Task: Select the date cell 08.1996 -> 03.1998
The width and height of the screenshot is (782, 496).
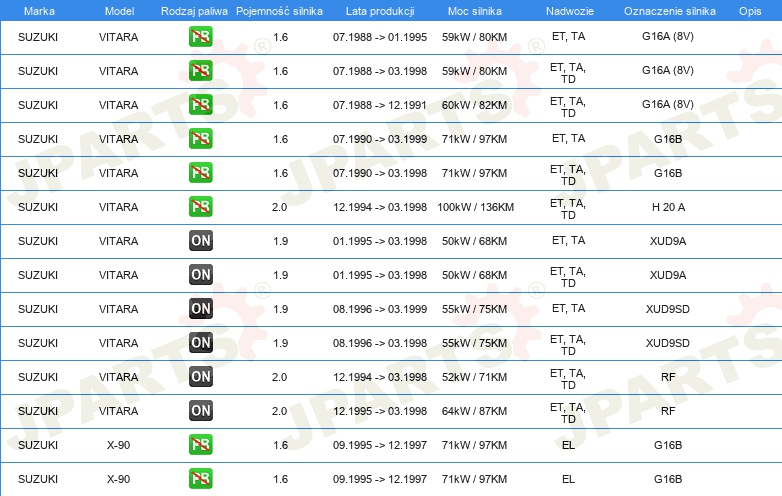Action: pos(380,343)
